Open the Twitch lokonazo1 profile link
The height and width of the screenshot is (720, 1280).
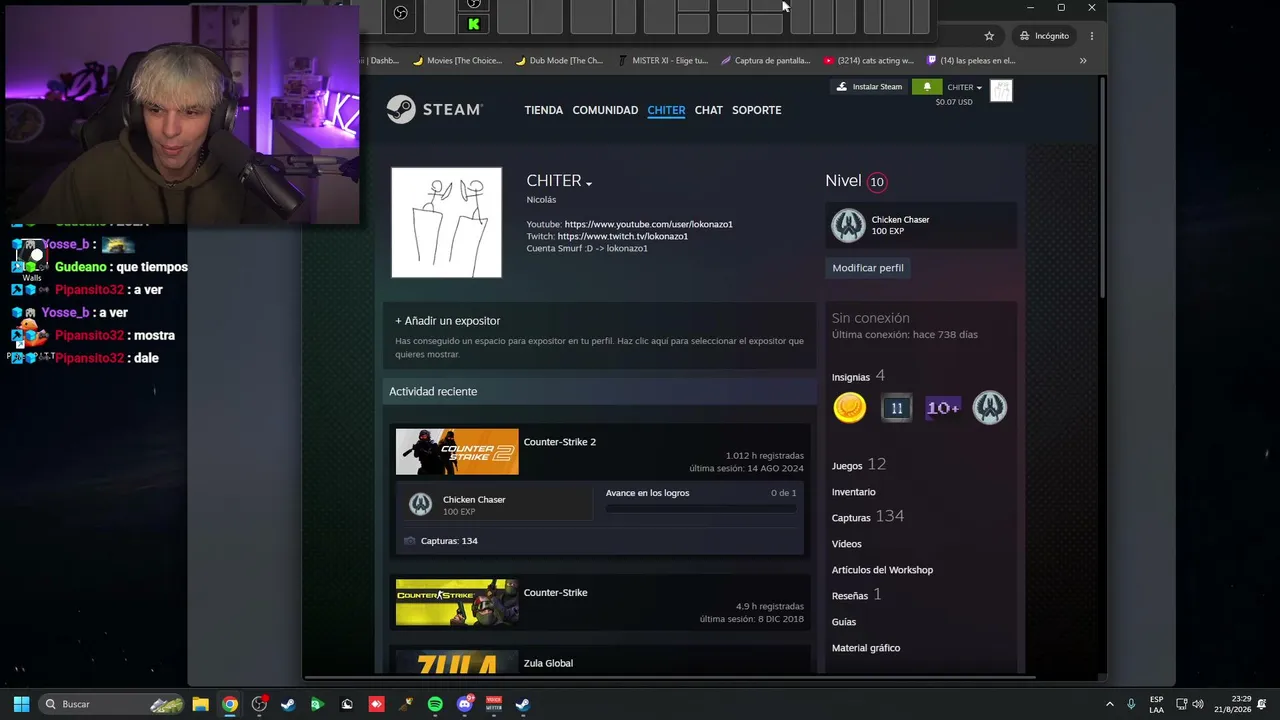tap(623, 236)
